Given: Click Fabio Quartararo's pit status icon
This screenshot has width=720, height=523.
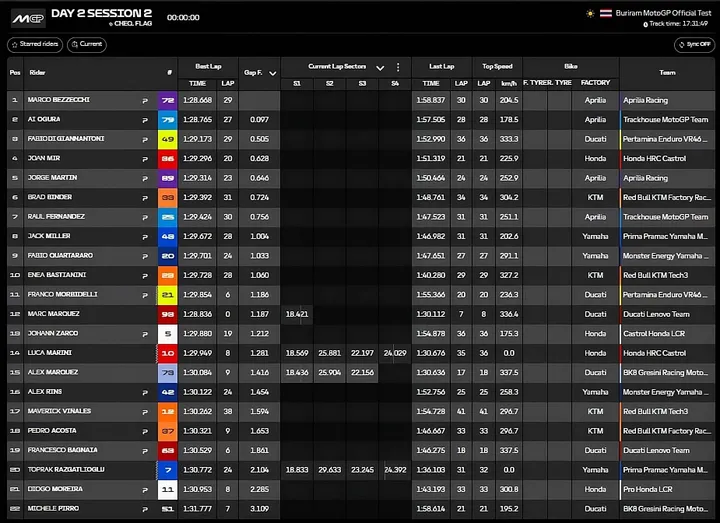Looking at the screenshot, I should coord(145,256).
